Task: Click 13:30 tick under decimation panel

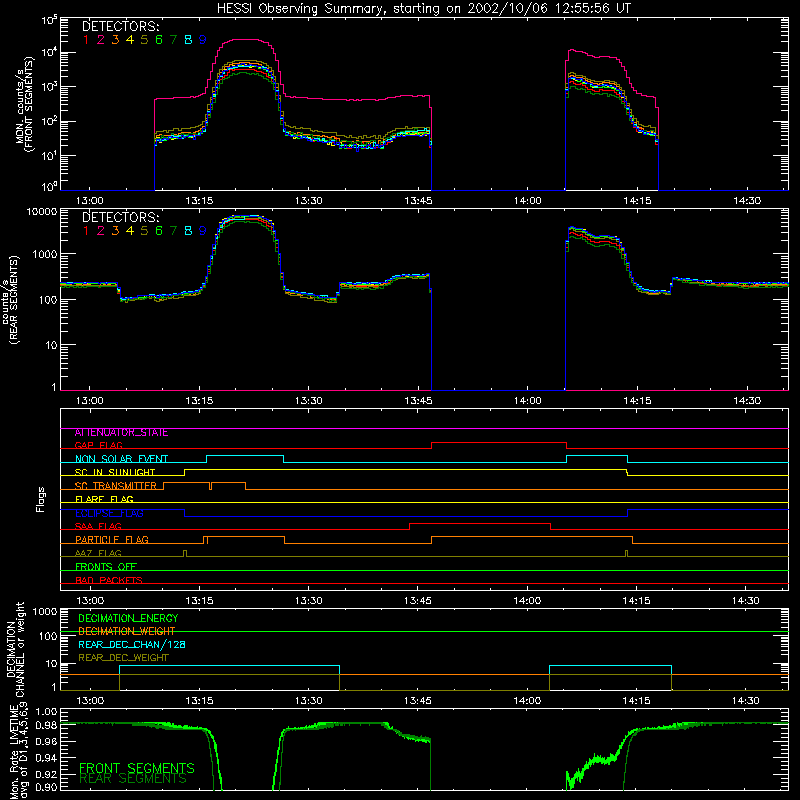Action: click(x=308, y=701)
